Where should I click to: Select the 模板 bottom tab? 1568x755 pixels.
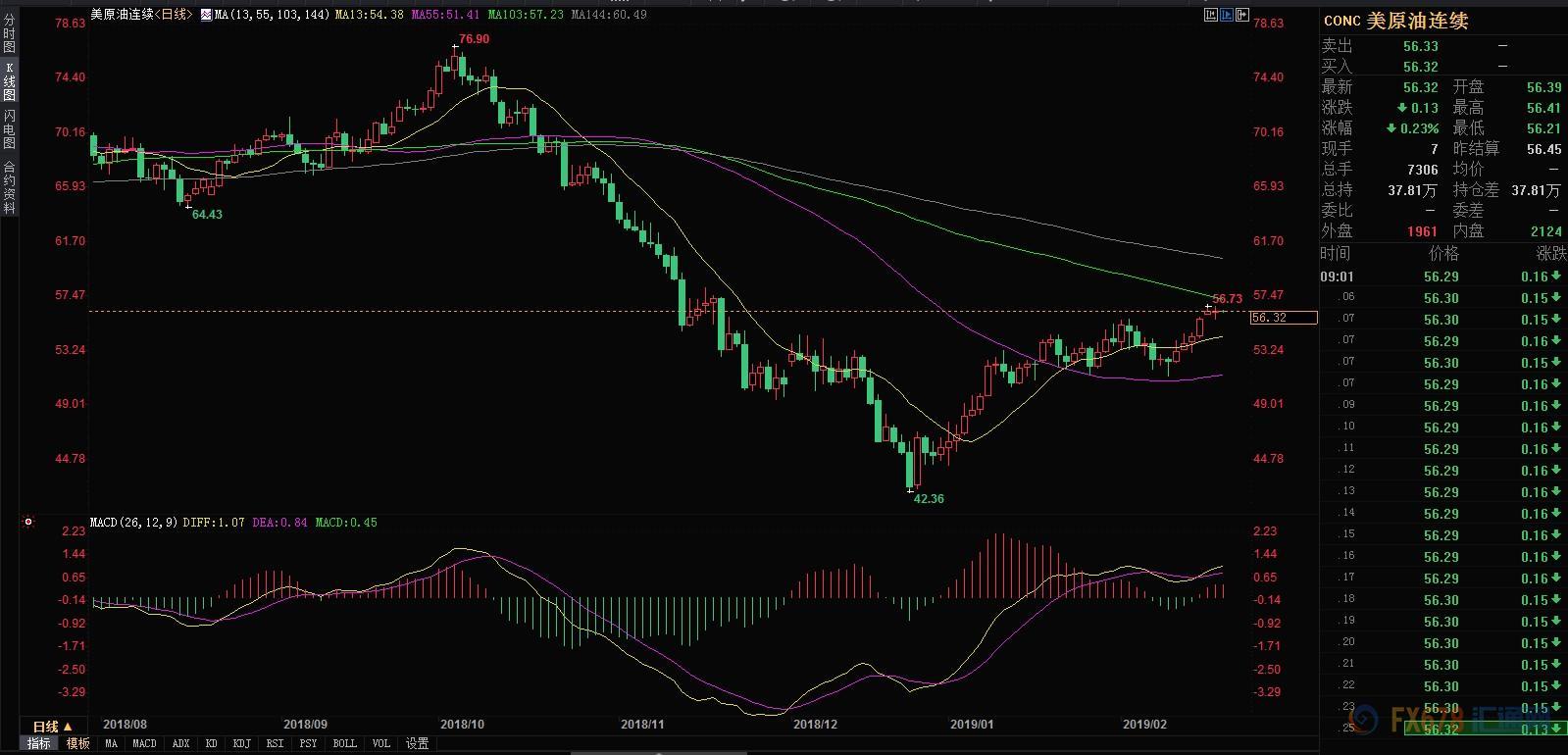click(78, 744)
